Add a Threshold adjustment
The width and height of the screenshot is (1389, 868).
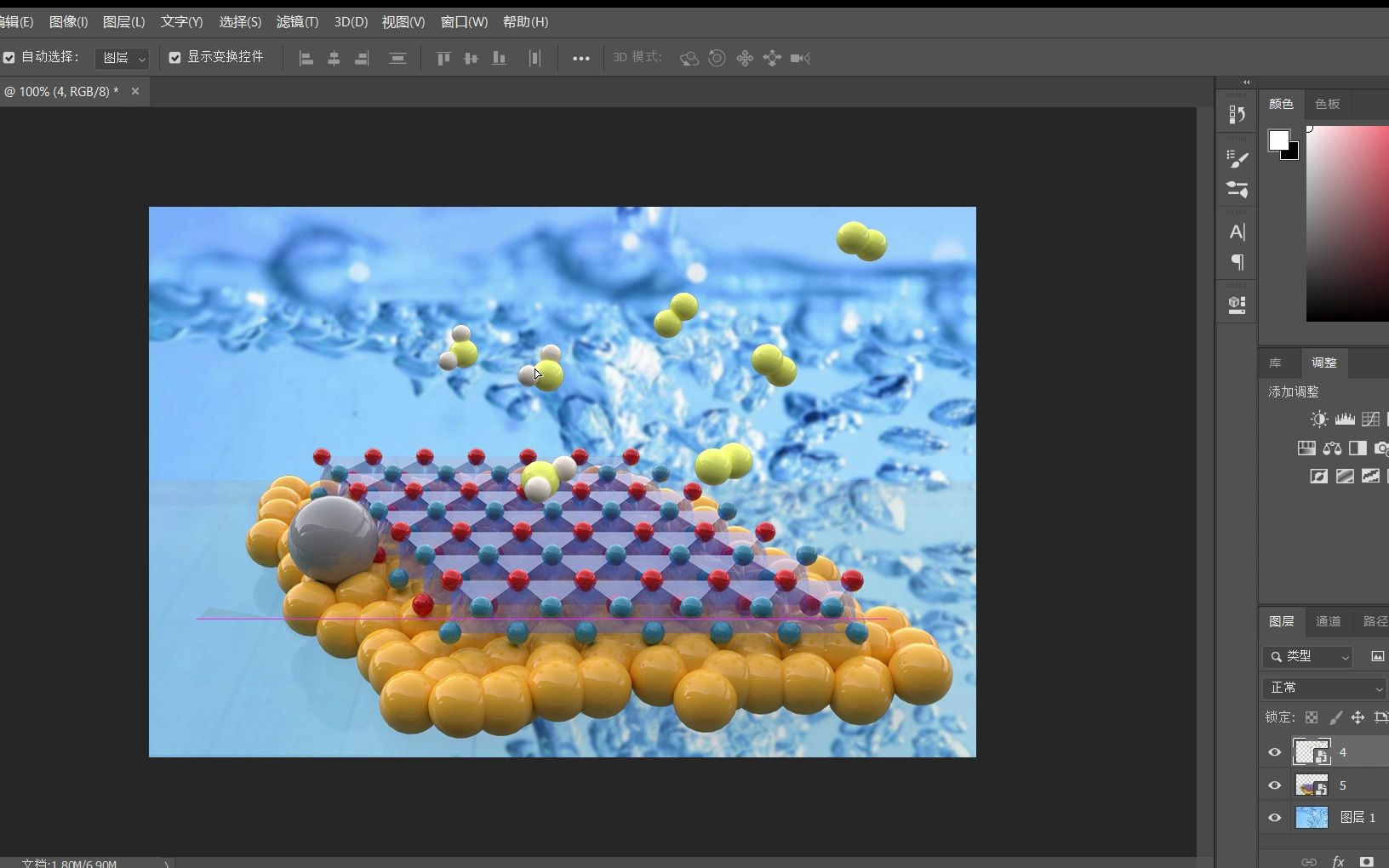(x=1370, y=476)
